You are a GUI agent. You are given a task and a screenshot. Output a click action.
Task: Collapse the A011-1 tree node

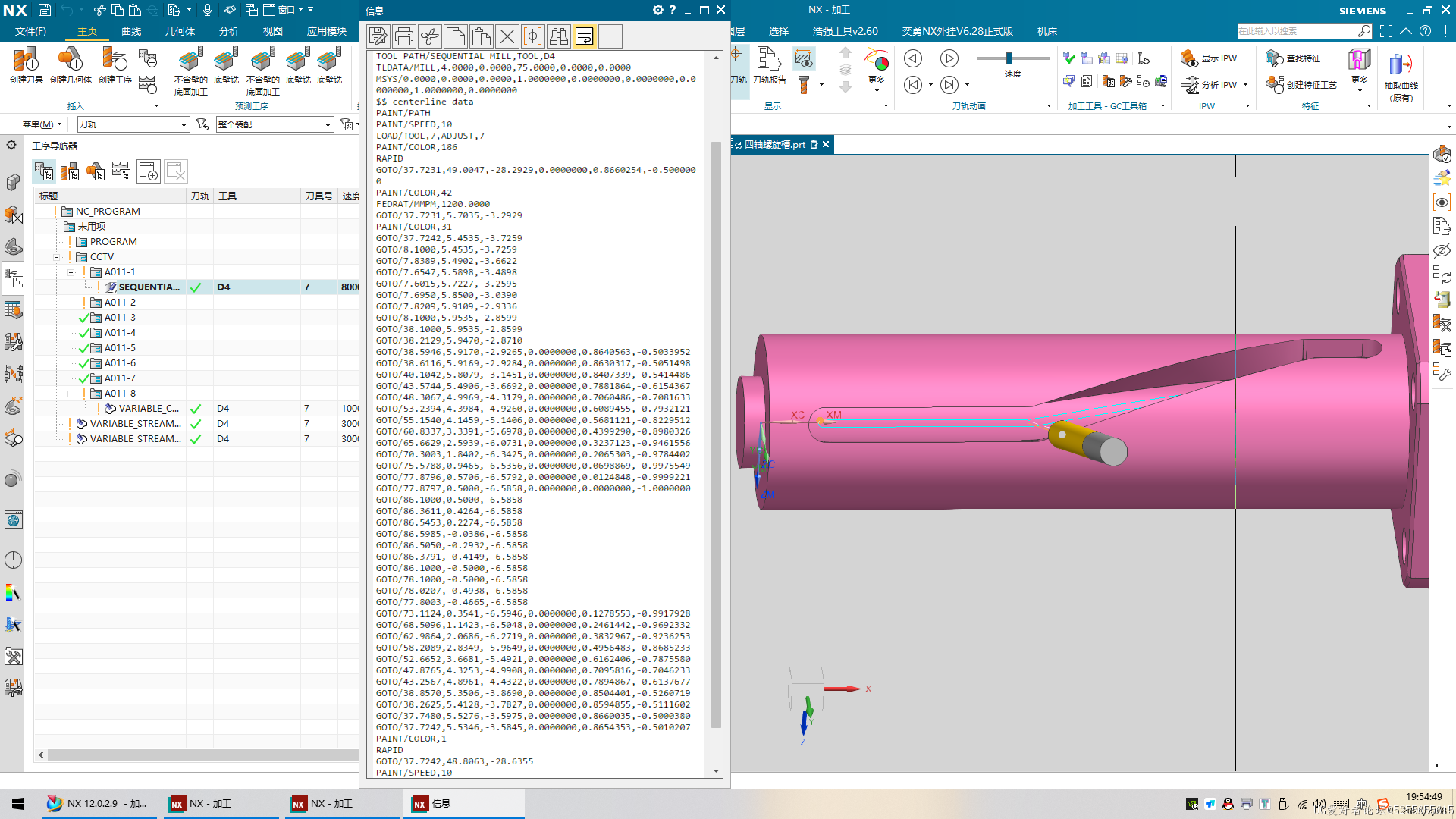[71, 272]
